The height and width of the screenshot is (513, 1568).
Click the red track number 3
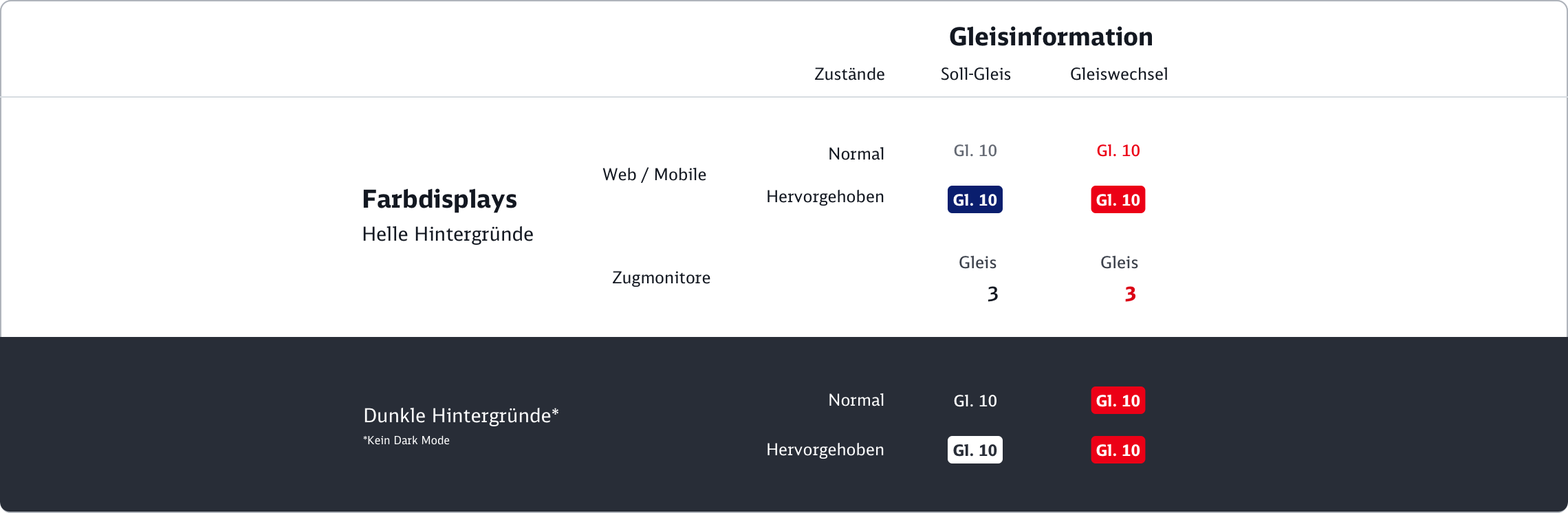point(1130,294)
